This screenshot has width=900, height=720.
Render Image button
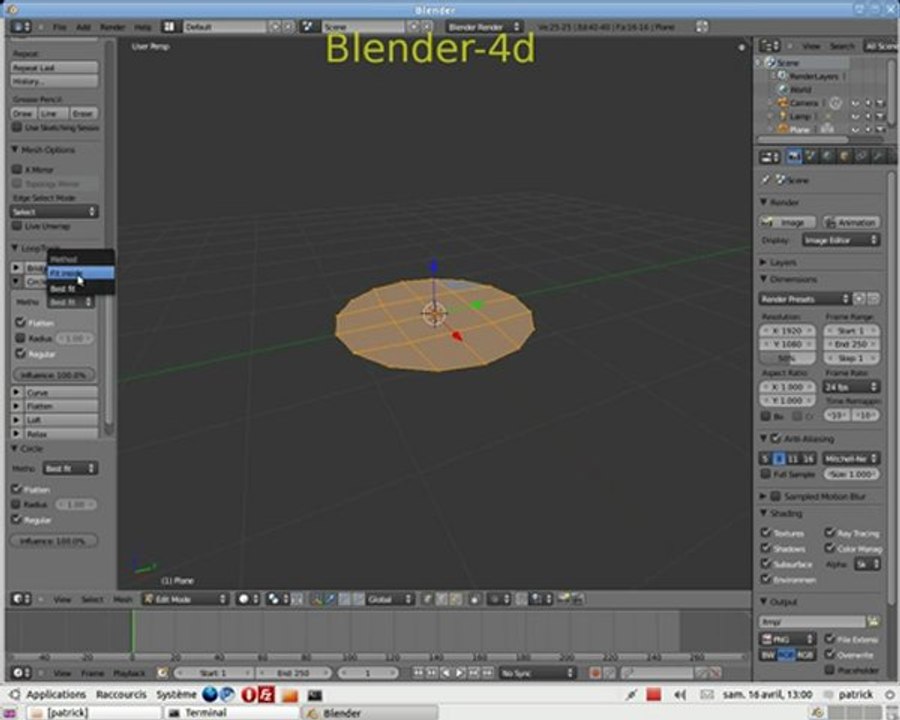click(x=788, y=222)
